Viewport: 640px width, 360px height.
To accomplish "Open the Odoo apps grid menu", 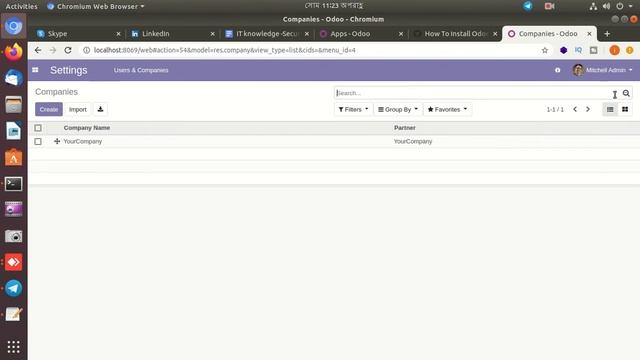I will pyautogui.click(x=35, y=70).
